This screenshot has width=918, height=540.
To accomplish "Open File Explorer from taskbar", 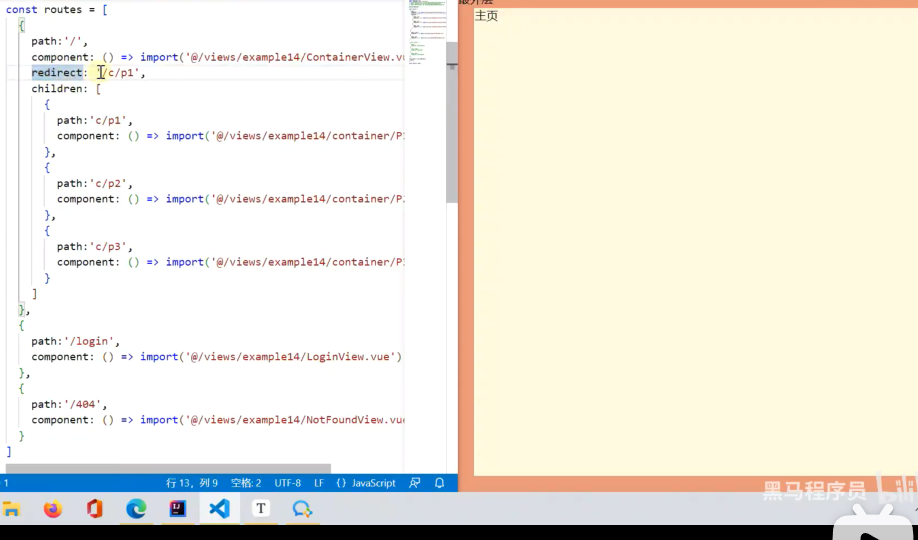I will click(11, 509).
